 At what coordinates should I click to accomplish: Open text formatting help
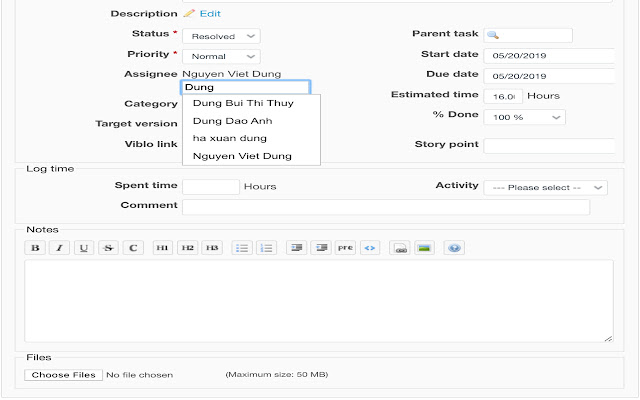click(454, 248)
